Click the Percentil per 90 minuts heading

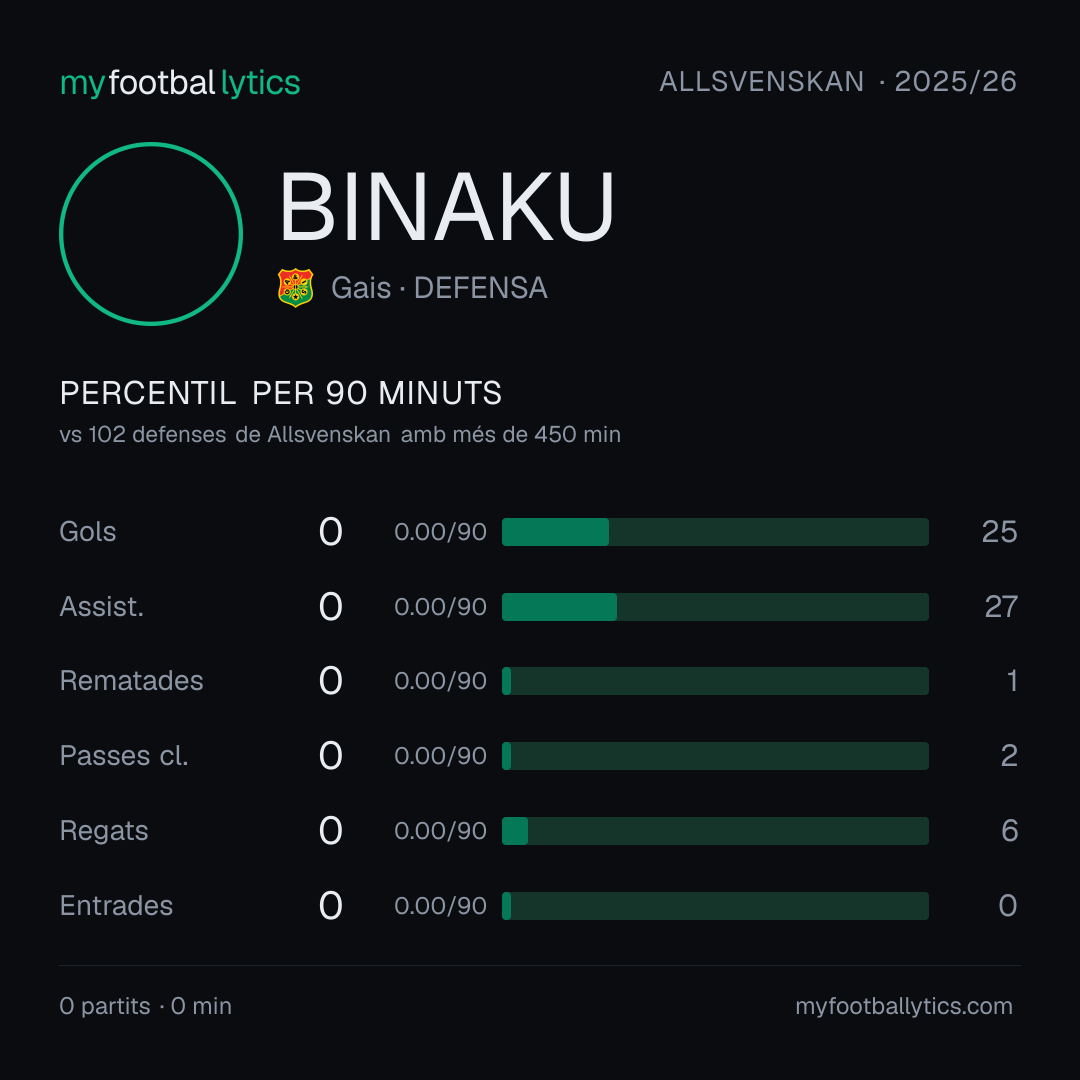(x=280, y=393)
